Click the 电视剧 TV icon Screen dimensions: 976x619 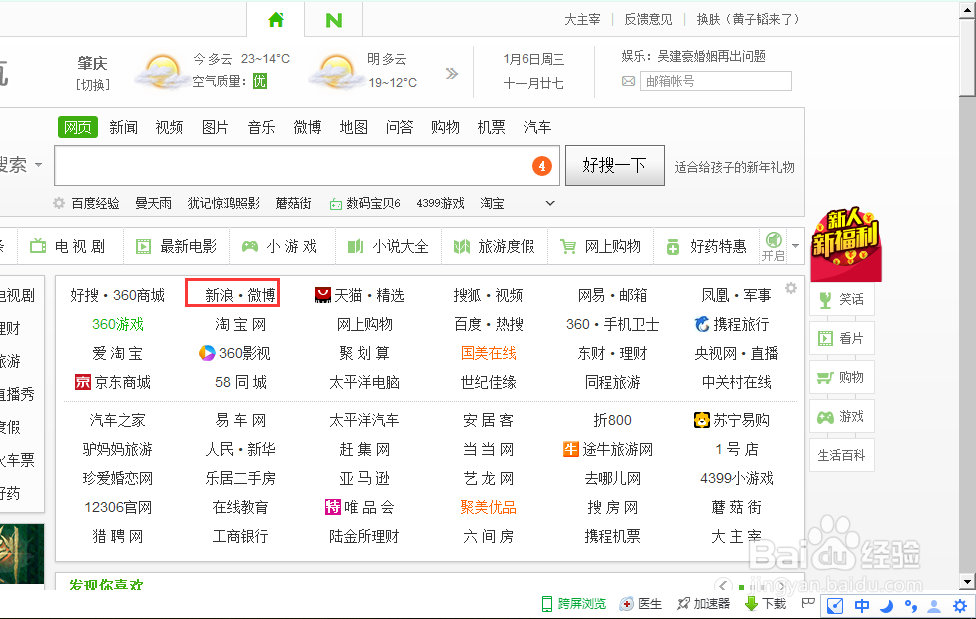click(38, 247)
